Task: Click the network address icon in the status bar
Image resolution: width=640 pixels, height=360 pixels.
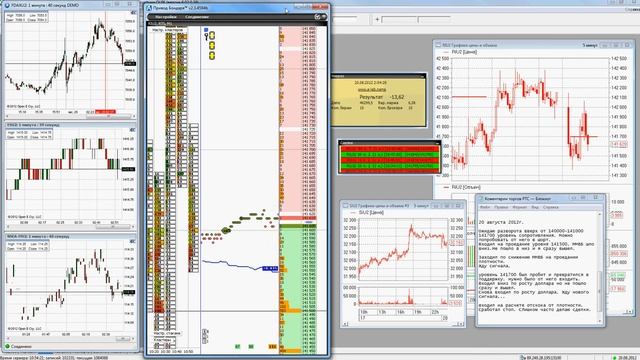Action: [x=522, y=358]
